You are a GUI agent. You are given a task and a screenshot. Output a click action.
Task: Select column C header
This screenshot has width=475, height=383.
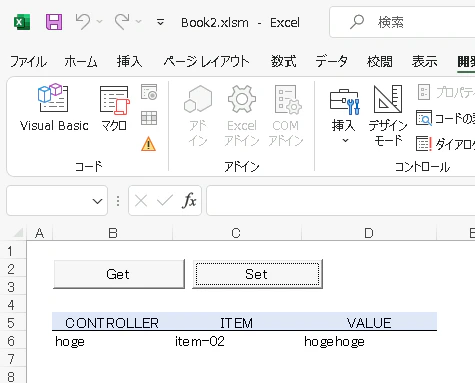[236, 233]
